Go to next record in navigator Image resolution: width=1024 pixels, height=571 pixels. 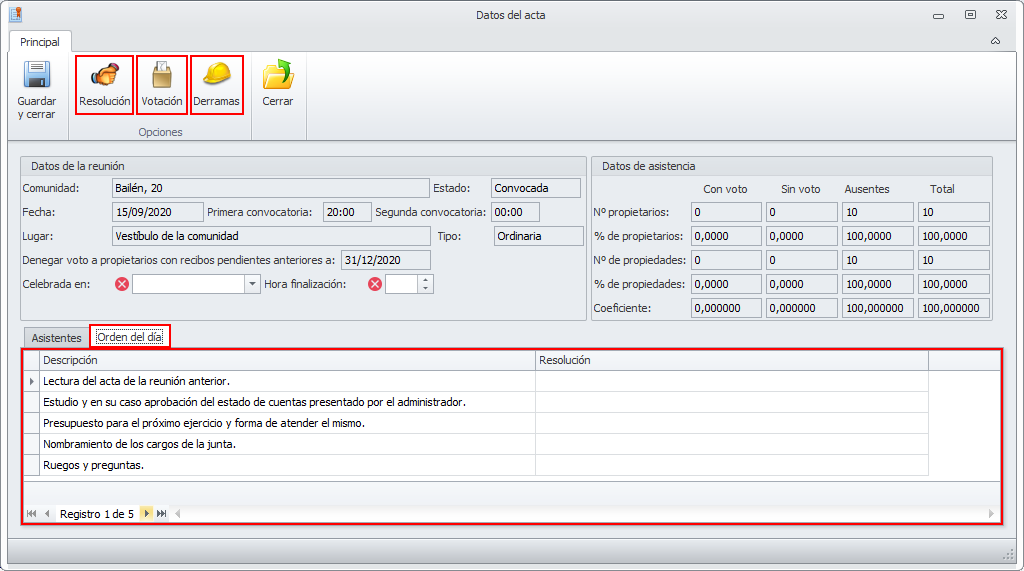pyautogui.click(x=146, y=514)
